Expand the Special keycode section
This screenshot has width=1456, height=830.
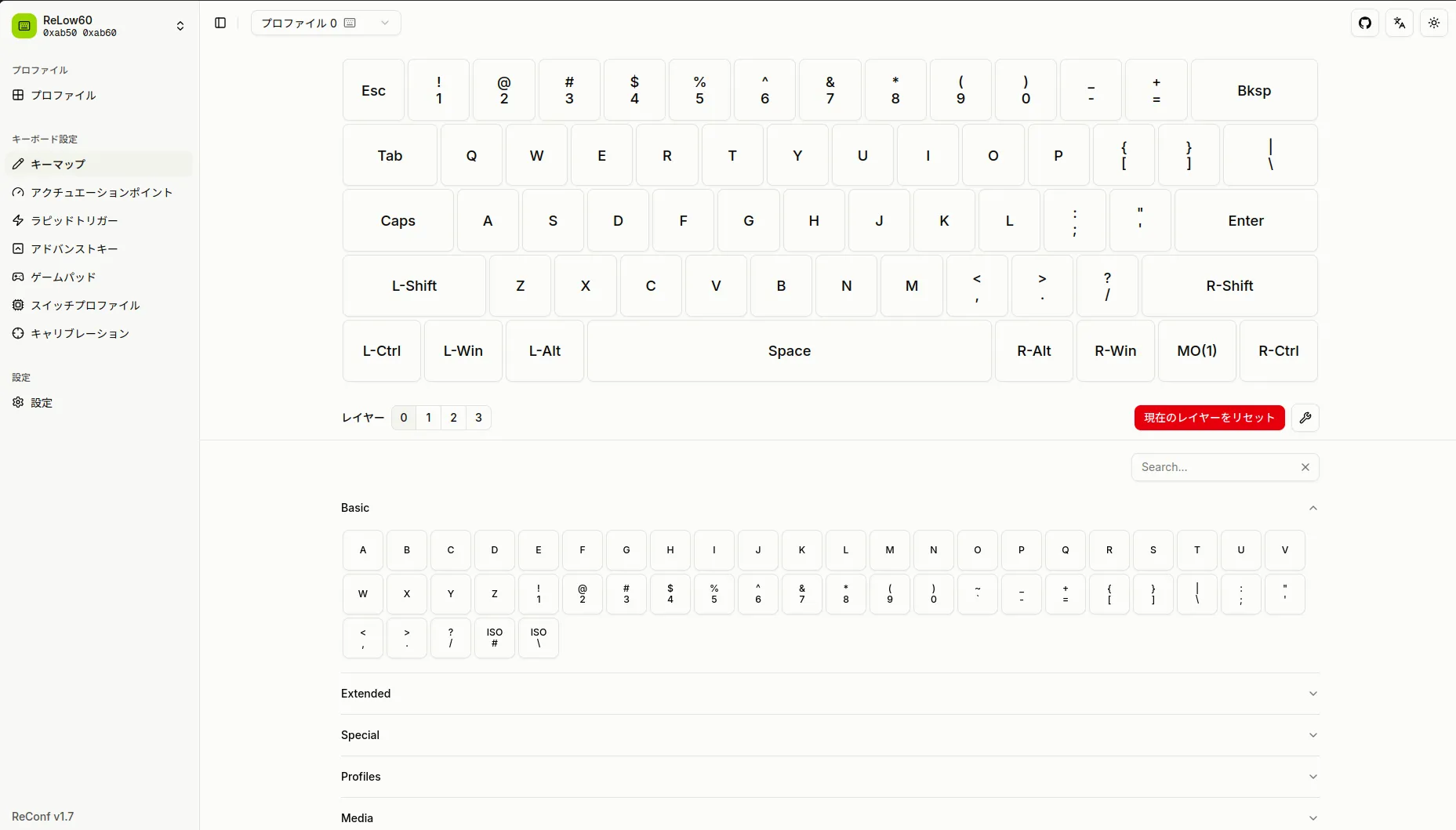[x=830, y=735]
